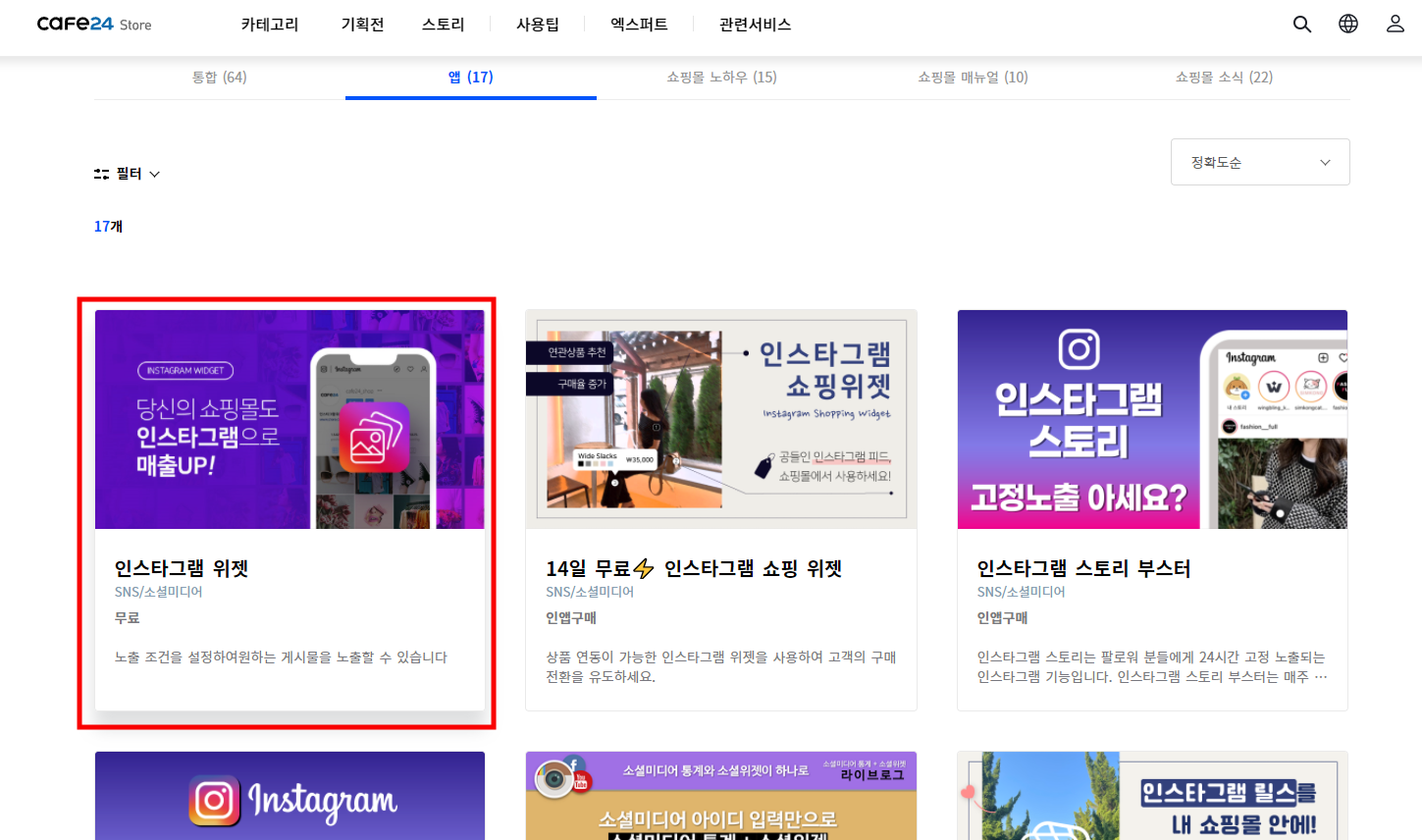This screenshot has width=1422, height=840.
Task: Click the Cafe24 Store logo
Action: [x=94, y=25]
